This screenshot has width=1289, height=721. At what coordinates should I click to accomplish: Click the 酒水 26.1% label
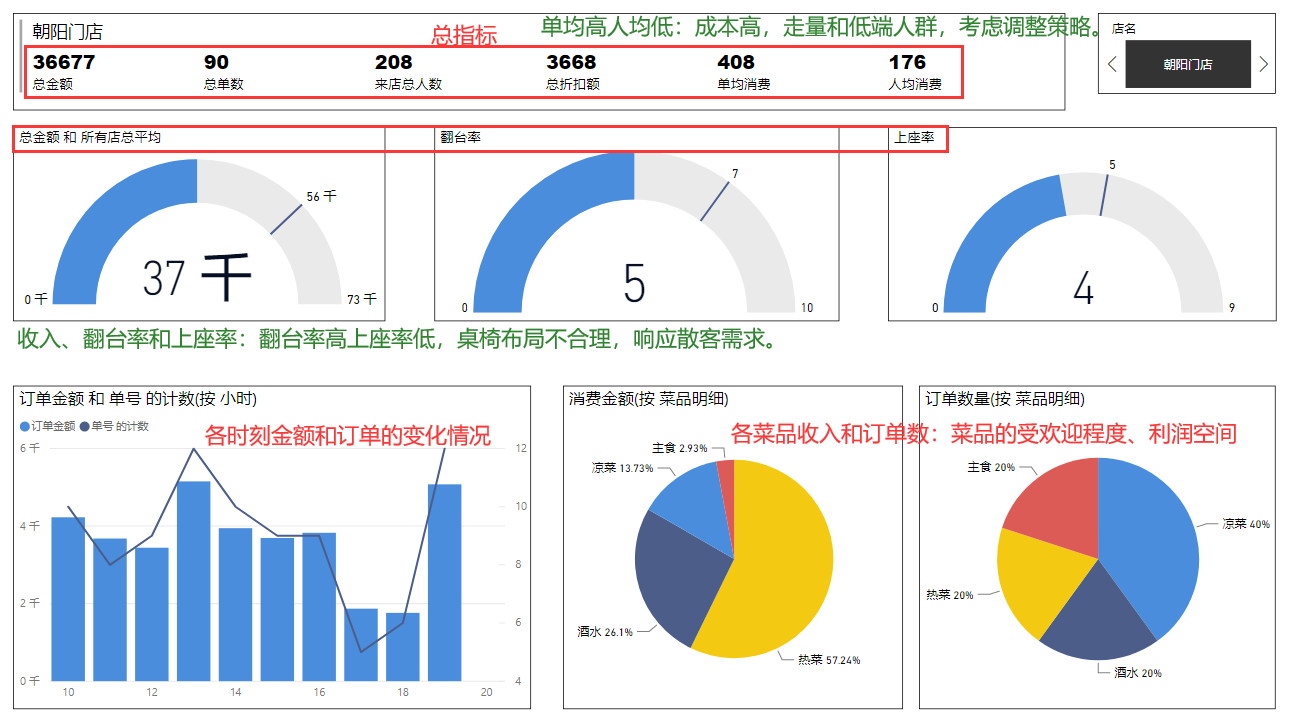click(605, 631)
